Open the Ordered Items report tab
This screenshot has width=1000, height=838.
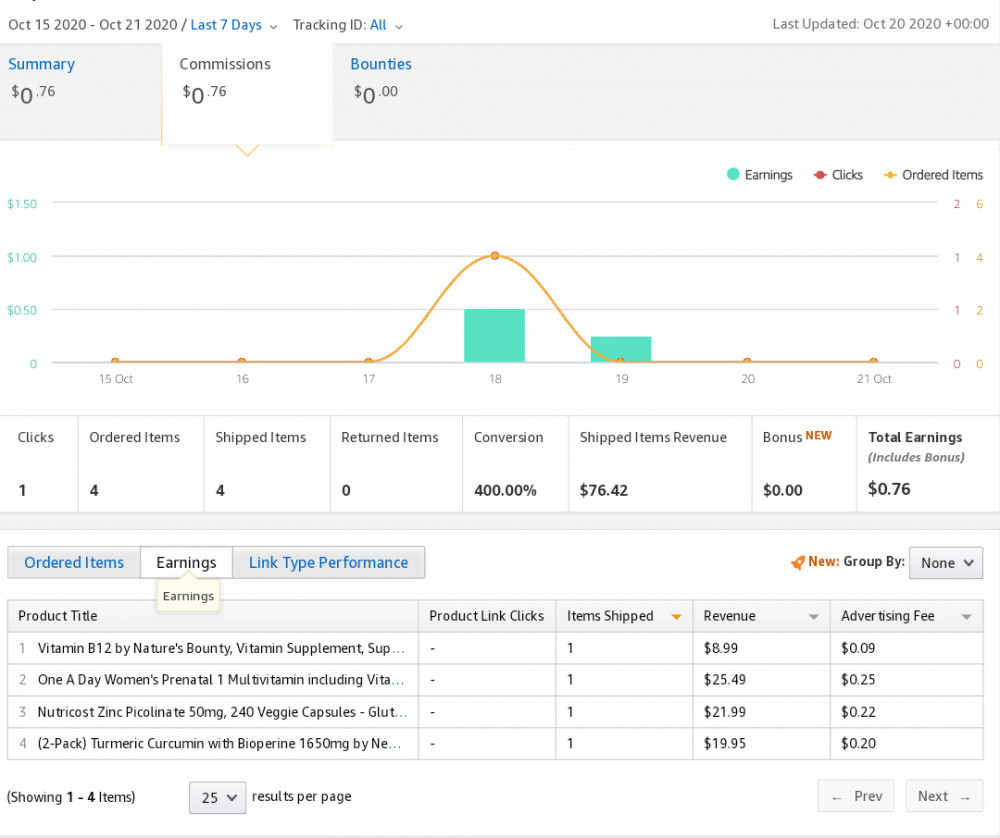coord(74,562)
